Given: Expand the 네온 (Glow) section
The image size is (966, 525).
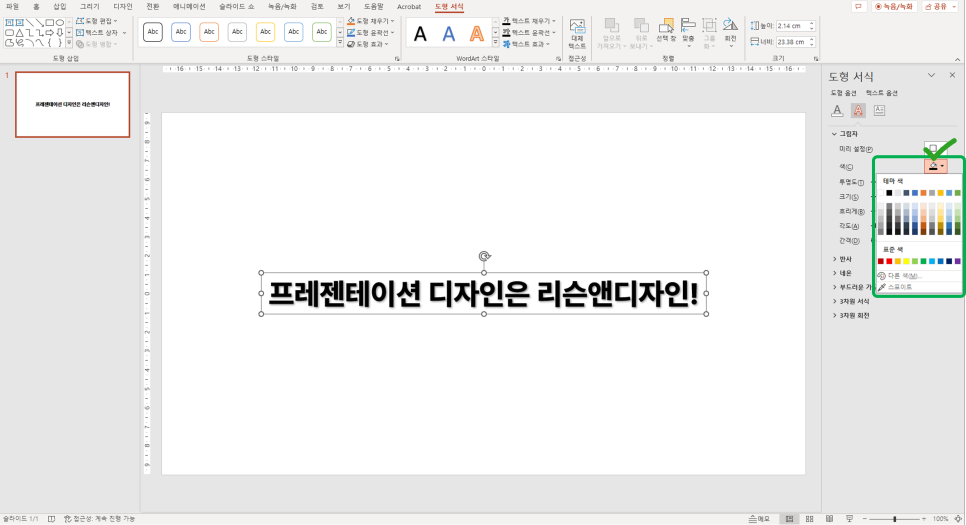Looking at the screenshot, I should click(x=842, y=273).
